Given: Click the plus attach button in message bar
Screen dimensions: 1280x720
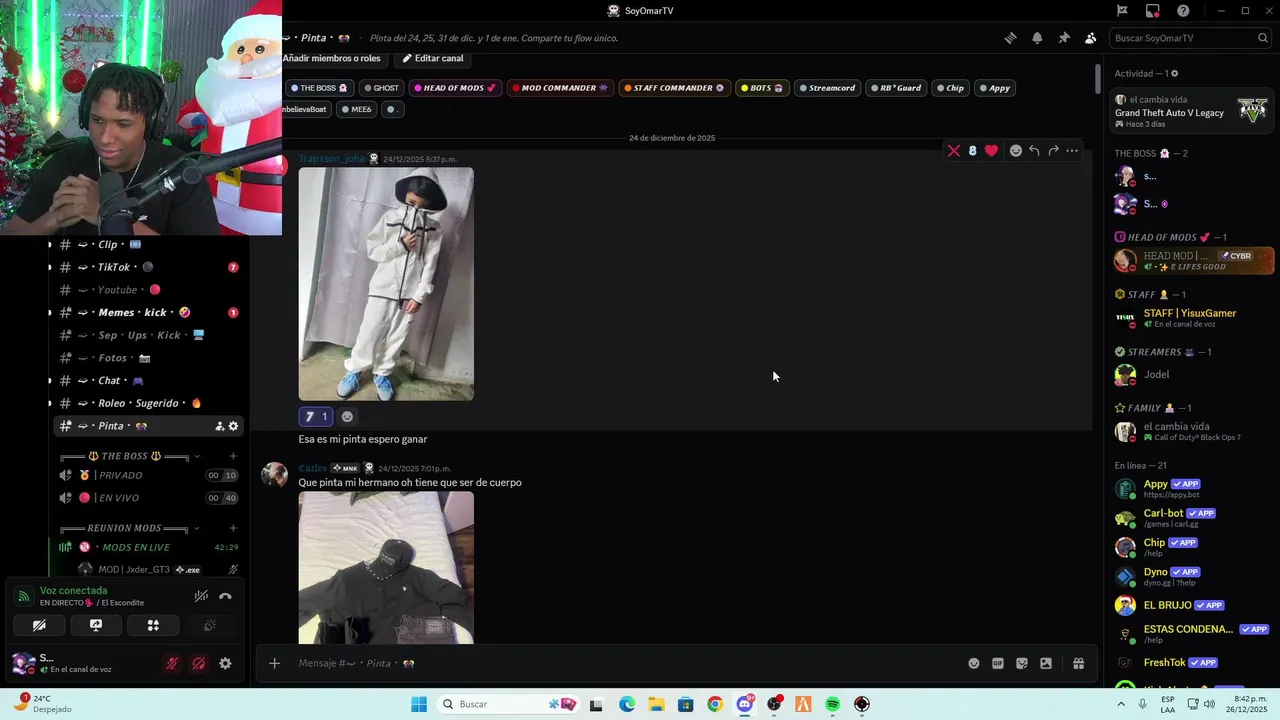Looking at the screenshot, I should 274,663.
